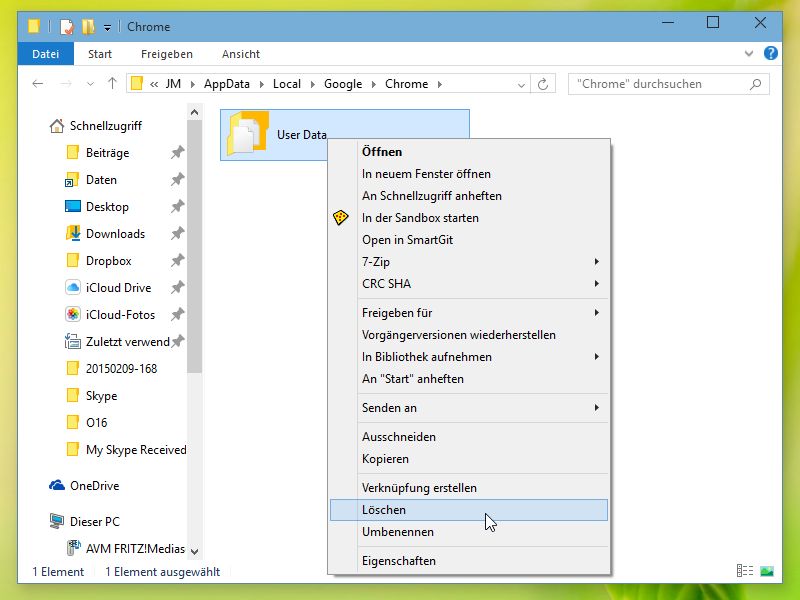Select Schnellzugriff in the navigation pane
This screenshot has height=600, width=800.
106,126
